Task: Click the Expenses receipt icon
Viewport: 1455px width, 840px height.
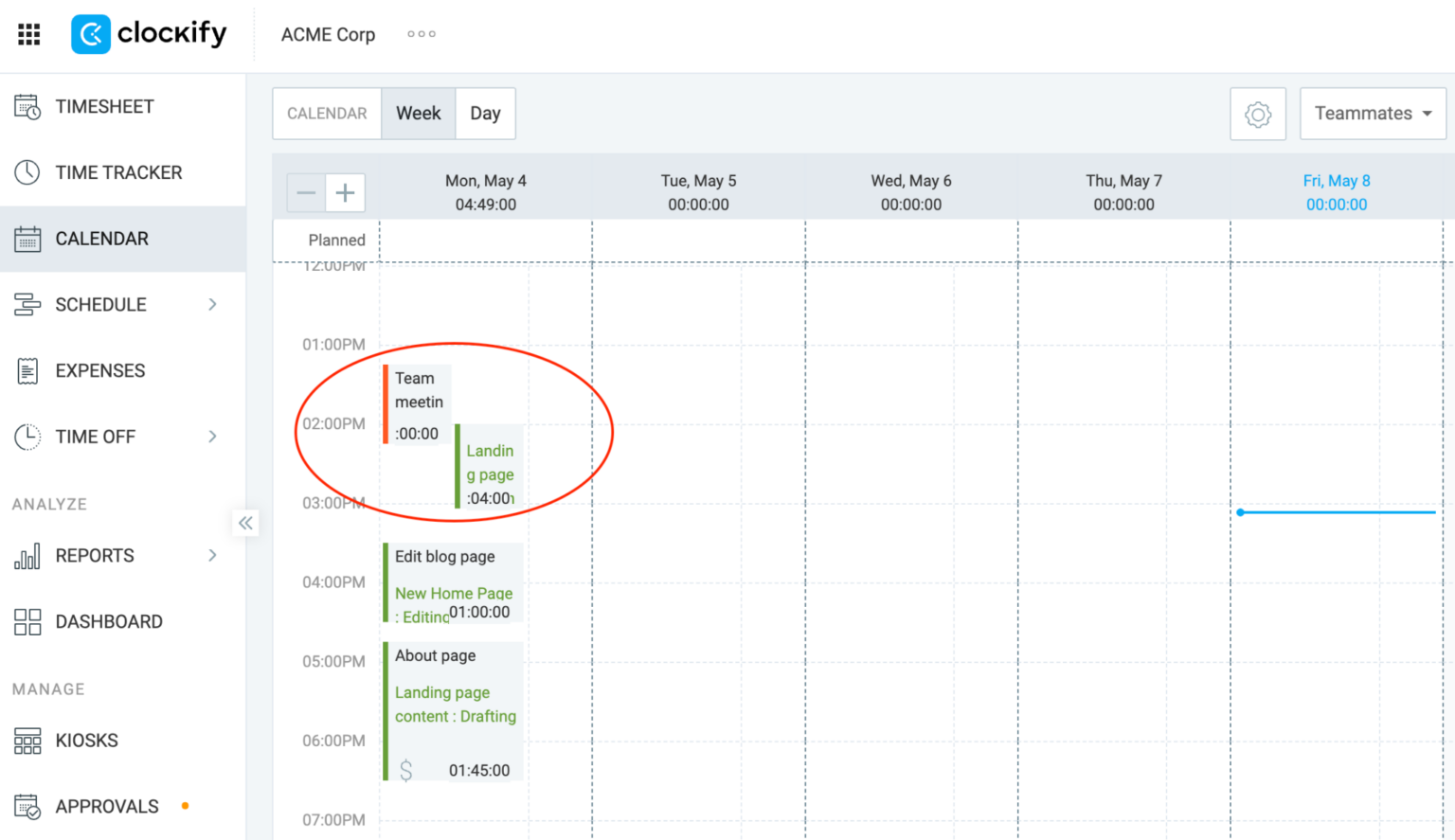Action: 27,371
